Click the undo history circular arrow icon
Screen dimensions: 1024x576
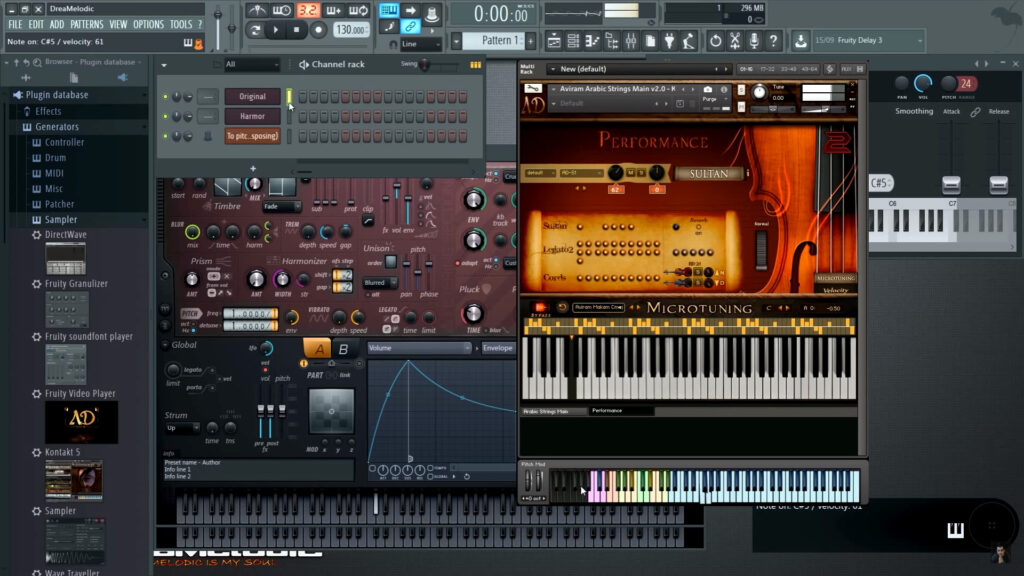[716, 40]
